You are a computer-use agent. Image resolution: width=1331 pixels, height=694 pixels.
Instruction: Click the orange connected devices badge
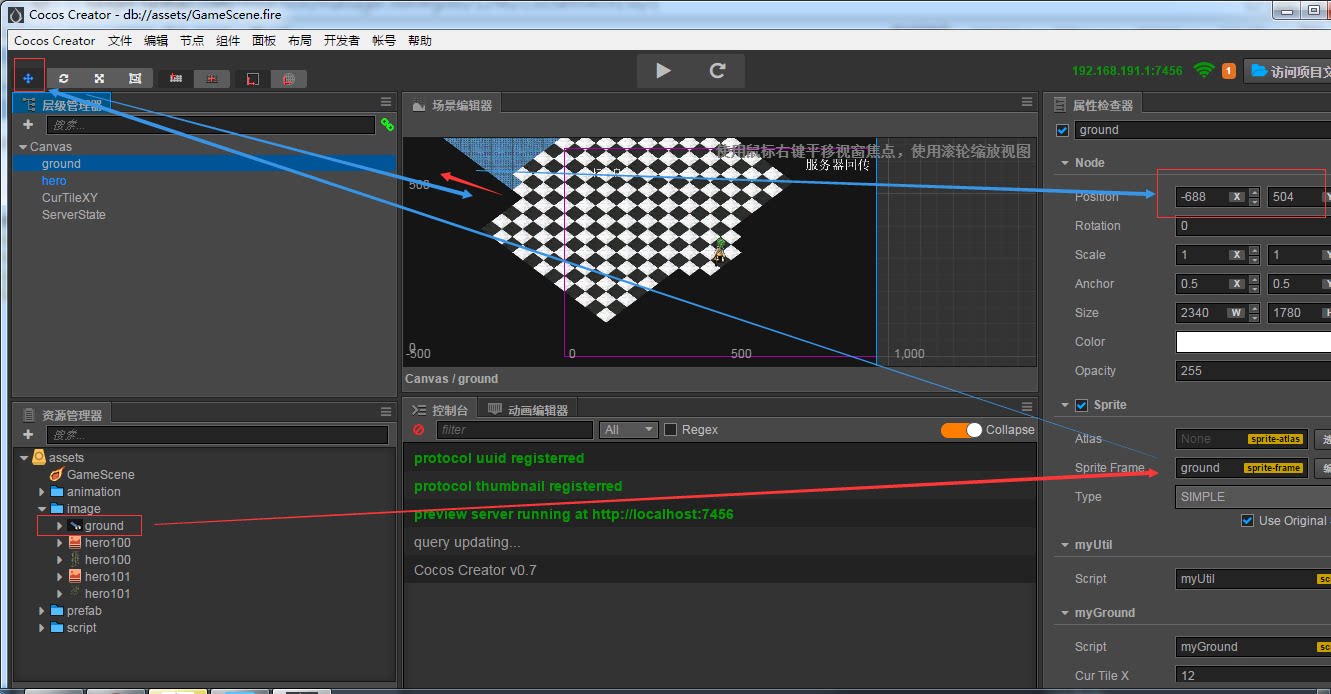click(1229, 71)
